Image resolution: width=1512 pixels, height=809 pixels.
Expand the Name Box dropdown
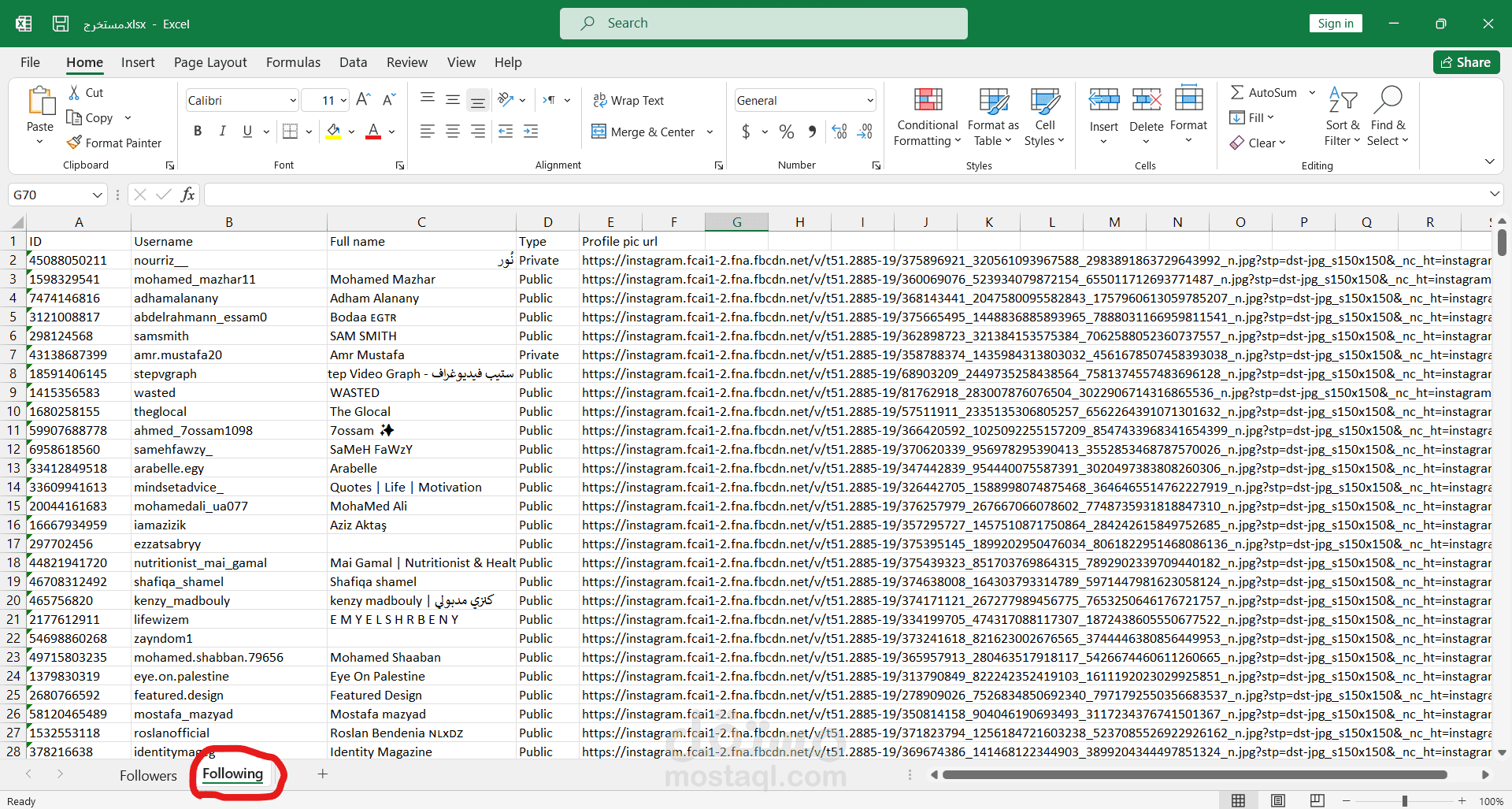point(98,195)
